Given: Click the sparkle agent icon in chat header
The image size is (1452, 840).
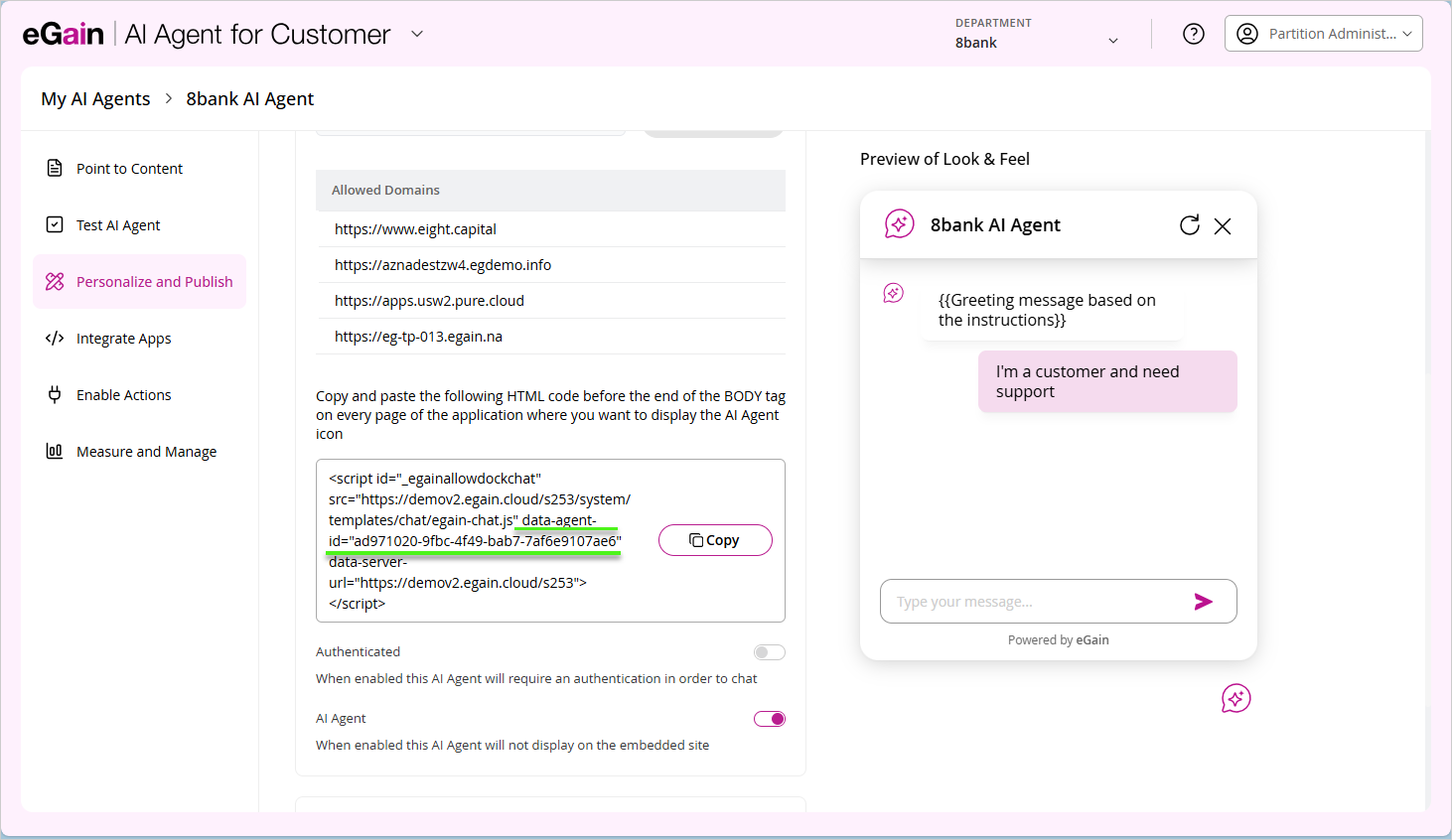Looking at the screenshot, I should pyautogui.click(x=898, y=223).
